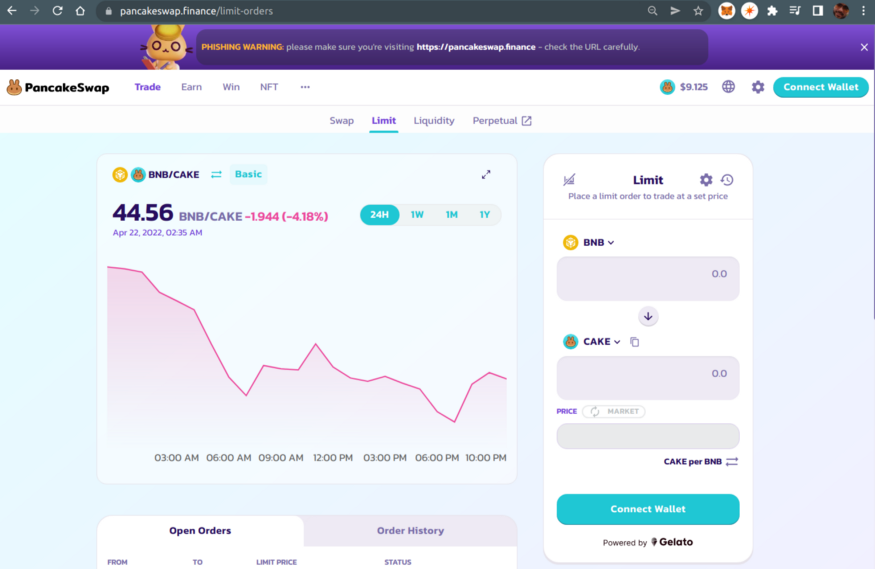Click the share page icon in address bar
This screenshot has width=875, height=569.
pos(675,11)
